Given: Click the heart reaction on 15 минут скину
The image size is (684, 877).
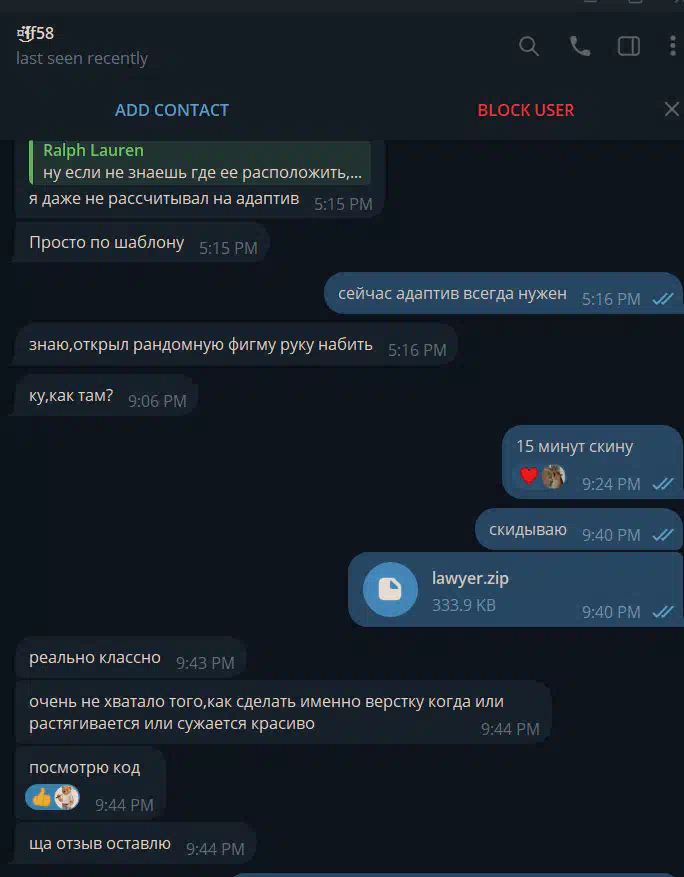Looking at the screenshot, I should pyautogui.click(x=529, y=476).
